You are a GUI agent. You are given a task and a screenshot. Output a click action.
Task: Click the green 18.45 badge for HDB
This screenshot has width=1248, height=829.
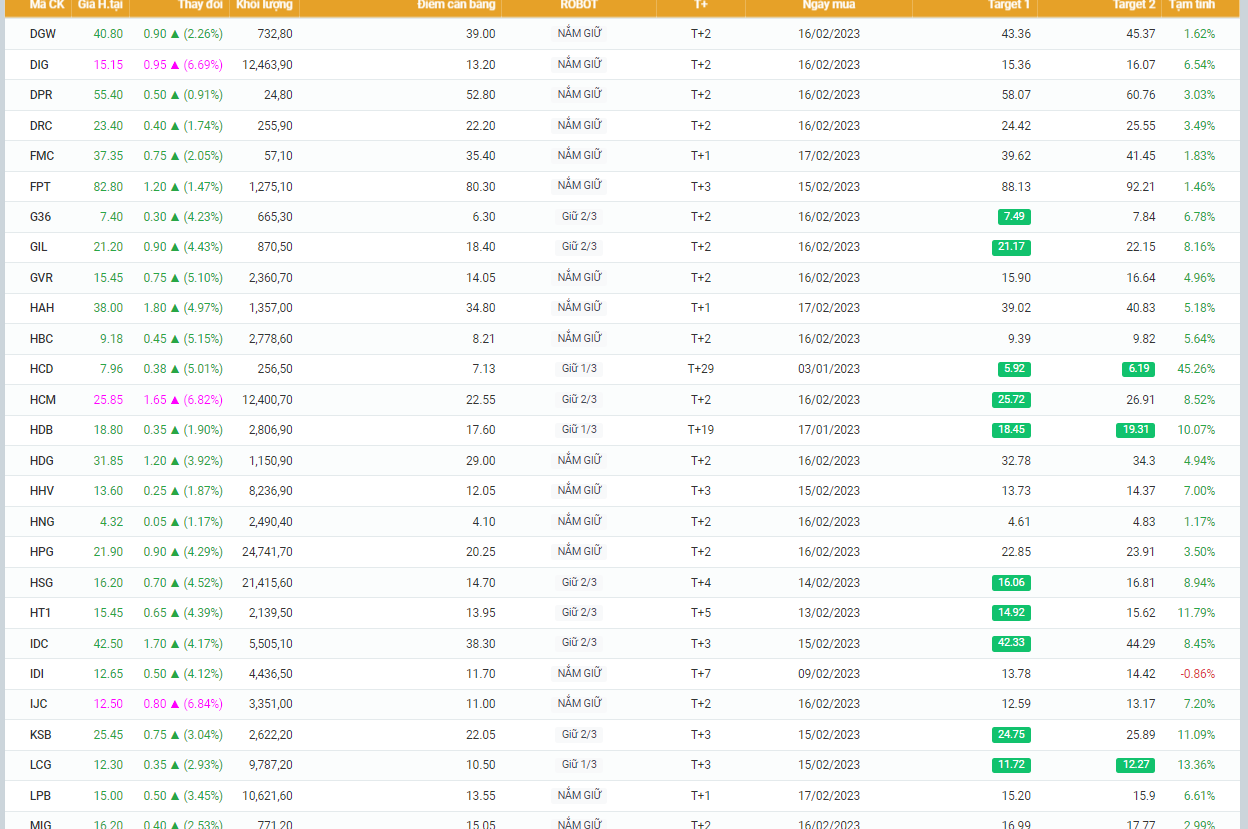click(x=1012, y=430)
